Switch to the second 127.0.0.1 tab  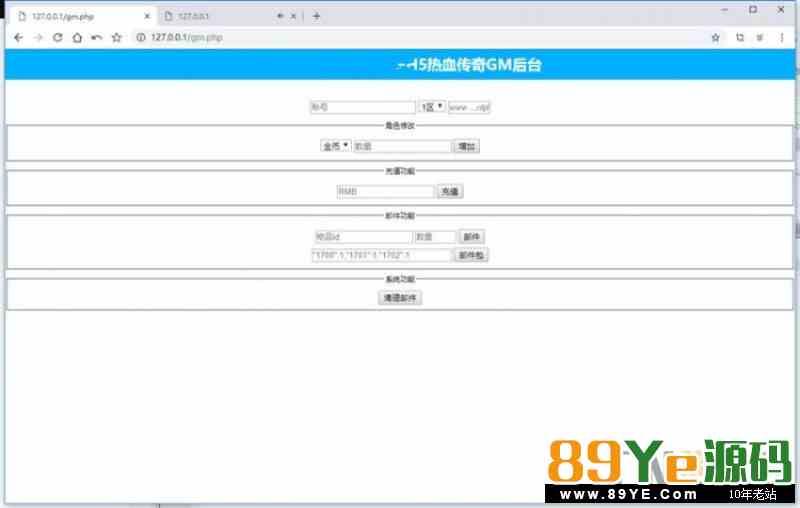219,16
